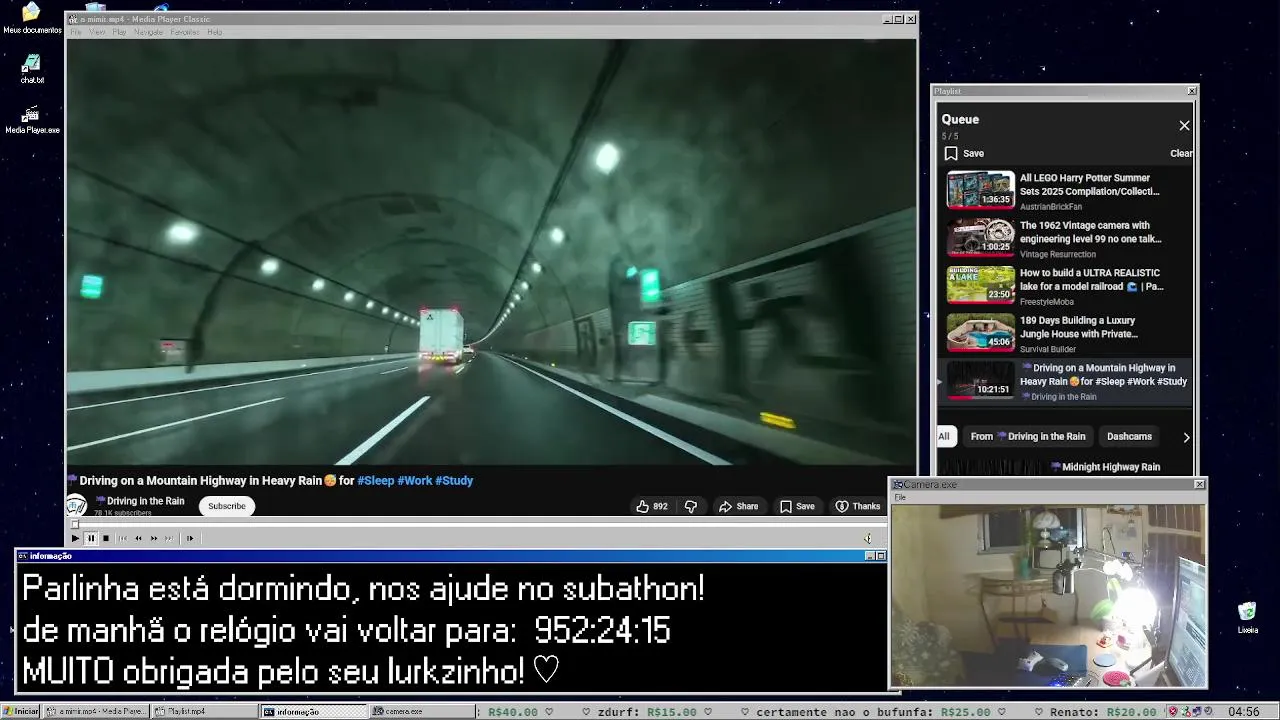Viewport: 1280px width, 720px height.
Task: Click the #Sleep hashtag in video title
Action: click(x=376, y=481)
